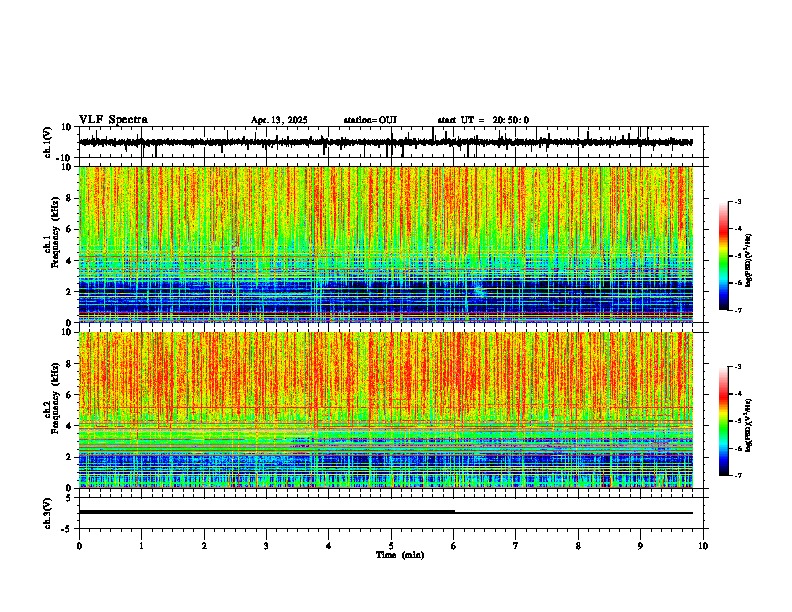This screenshot has width=792, height=612.
Task: Select the date "Apr. 13, 2025"
Action: coord(279,120)
